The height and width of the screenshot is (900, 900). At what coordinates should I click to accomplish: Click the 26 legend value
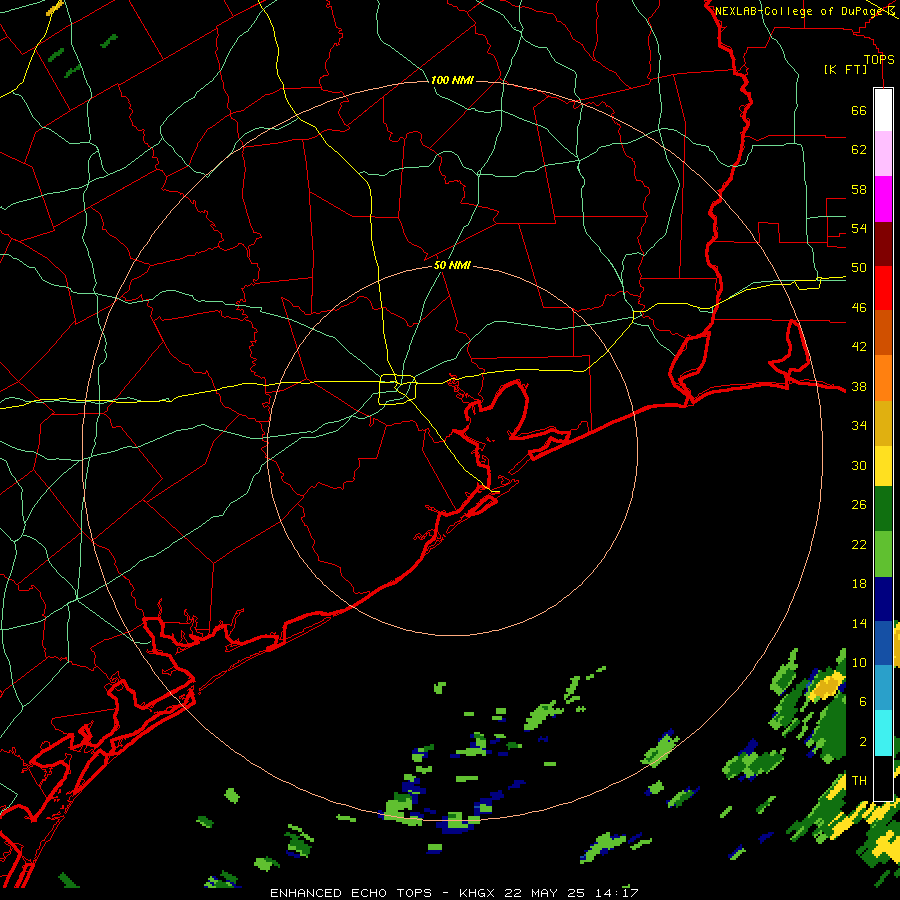coord(859,505)
